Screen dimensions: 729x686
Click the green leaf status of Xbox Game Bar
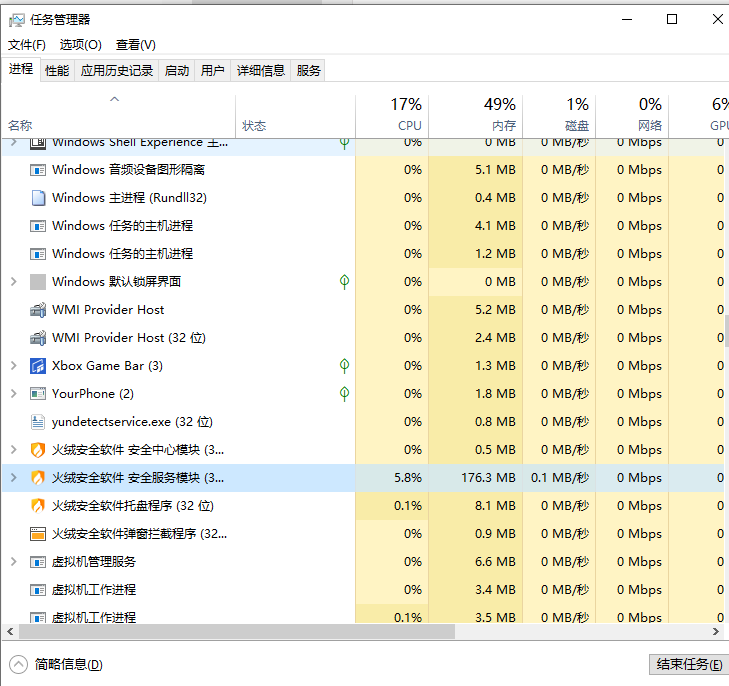[x=344, y=366]
